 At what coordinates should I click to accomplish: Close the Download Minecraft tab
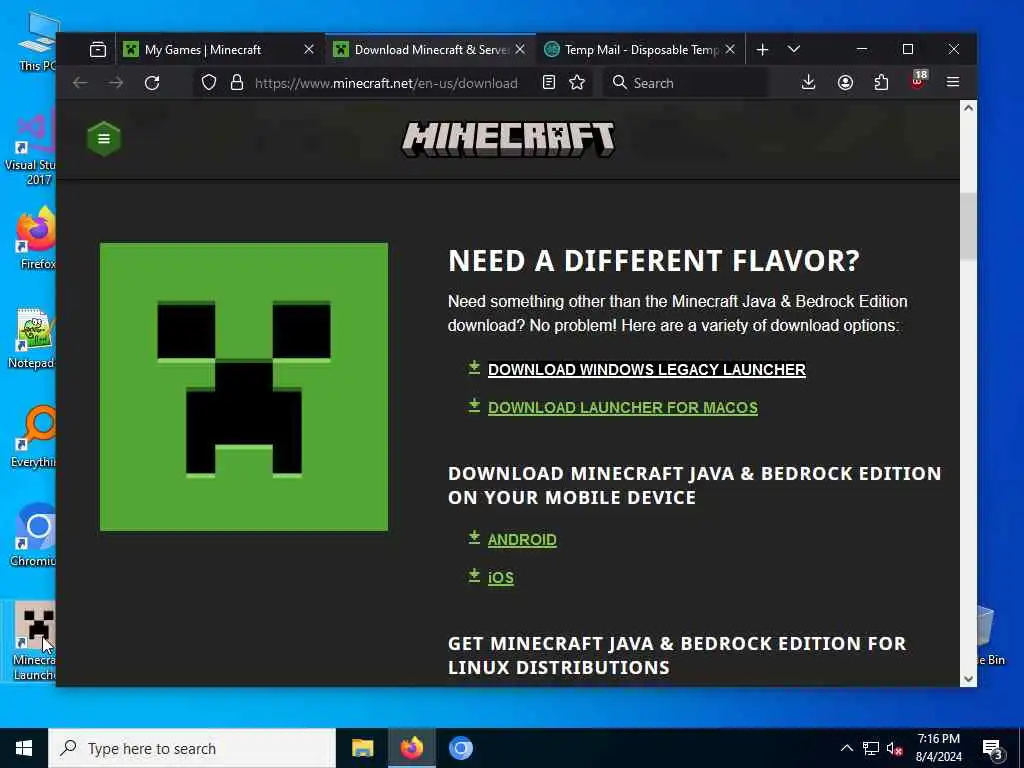pos(520,50)
